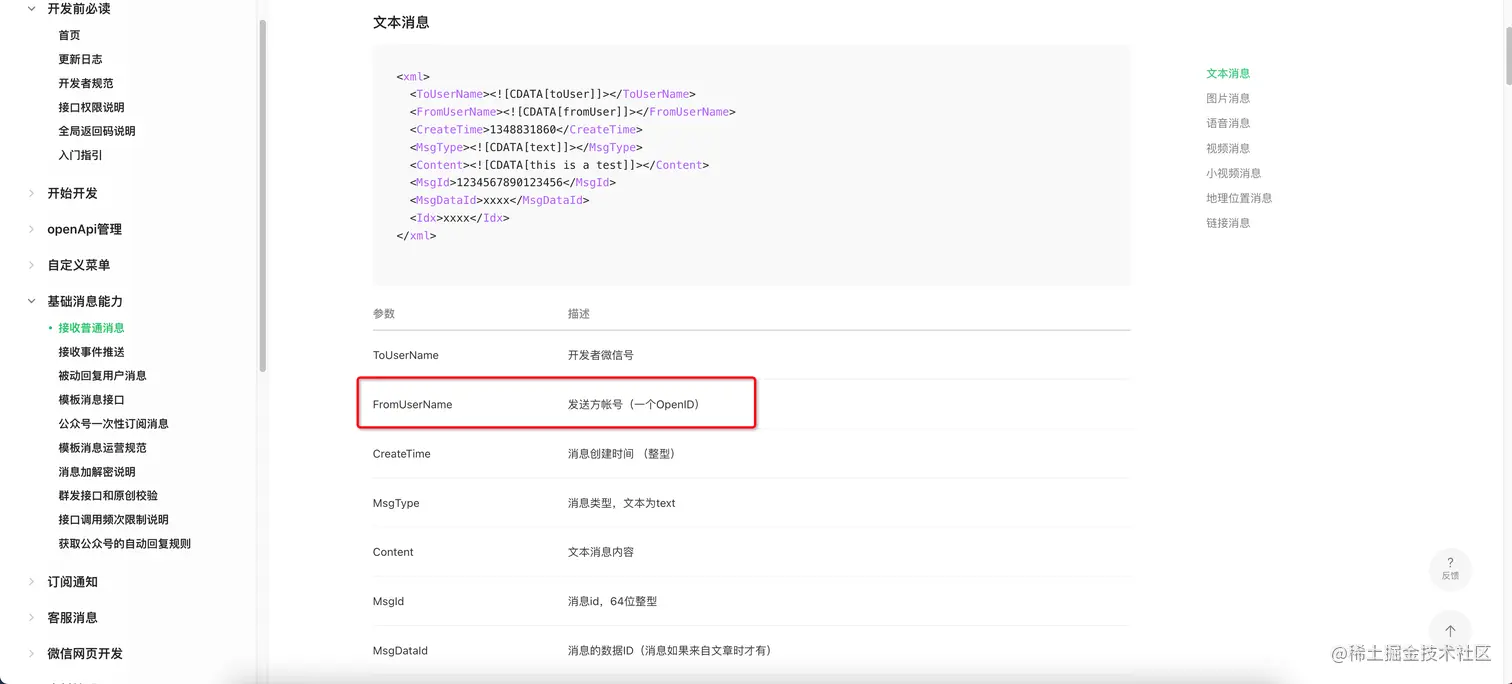
Task: Jump to 图片消息 in the page outline
Action: point(1228,98)
